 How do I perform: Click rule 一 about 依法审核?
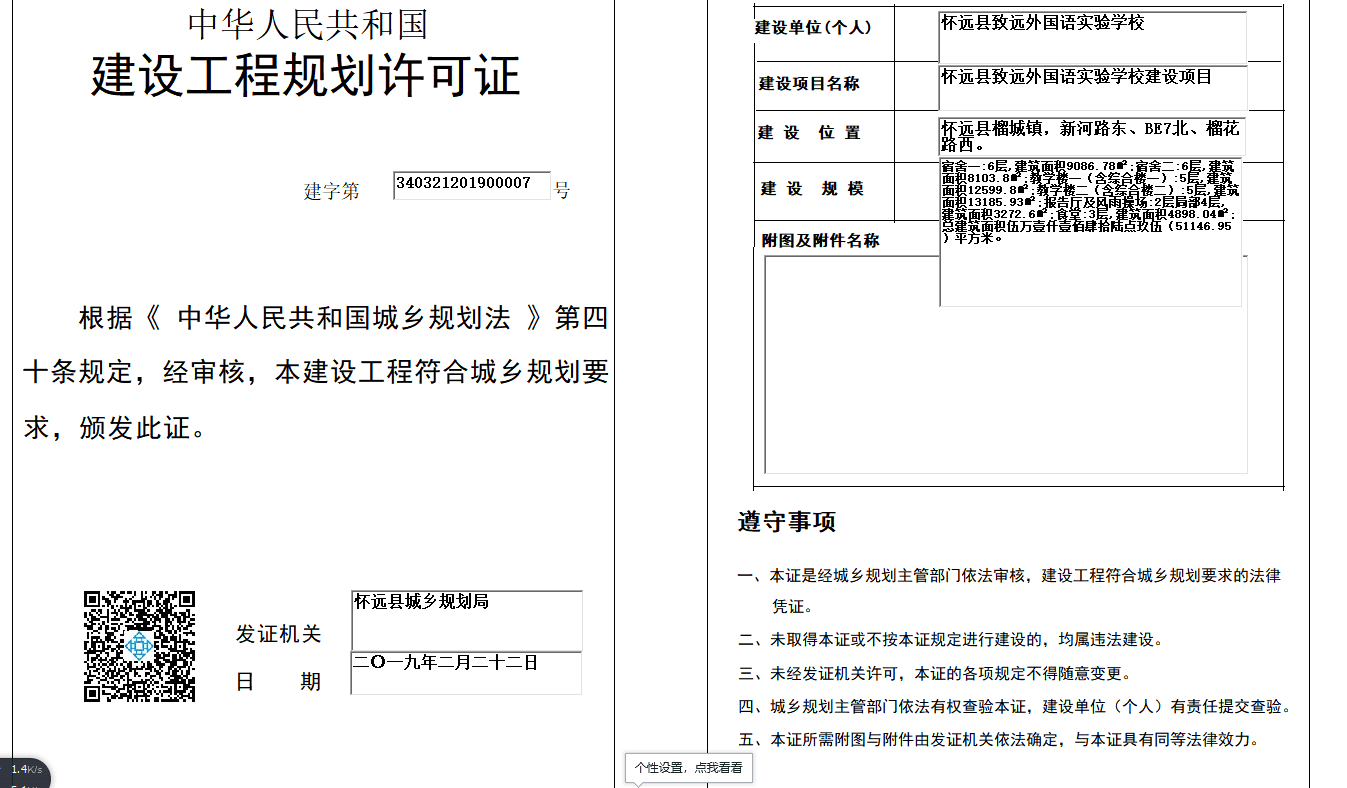(1009, 590)
